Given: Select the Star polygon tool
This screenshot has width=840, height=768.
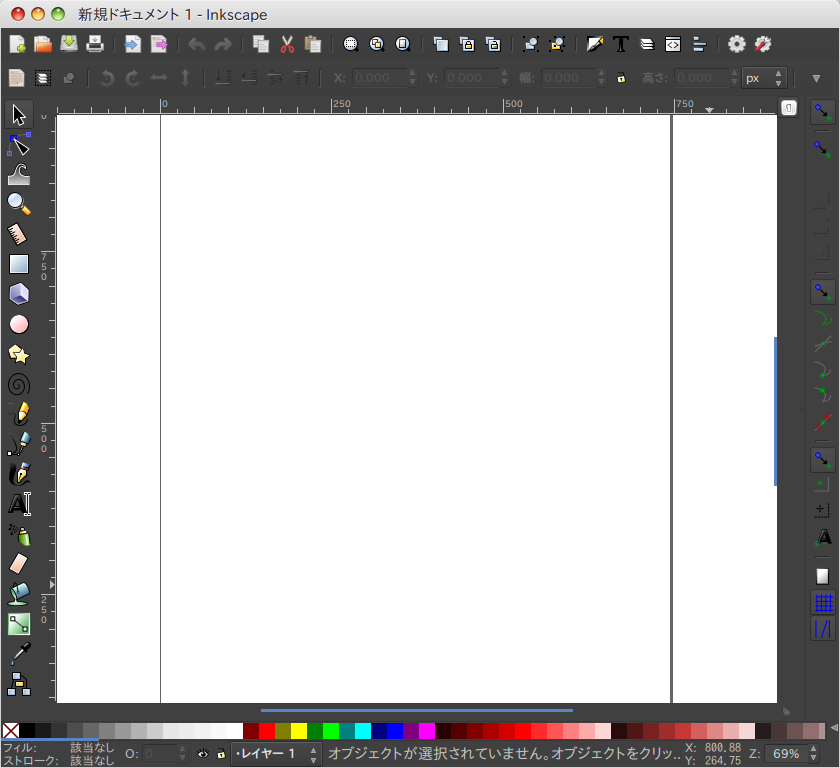Looking at the screenshot, I should tap(19, 354).
